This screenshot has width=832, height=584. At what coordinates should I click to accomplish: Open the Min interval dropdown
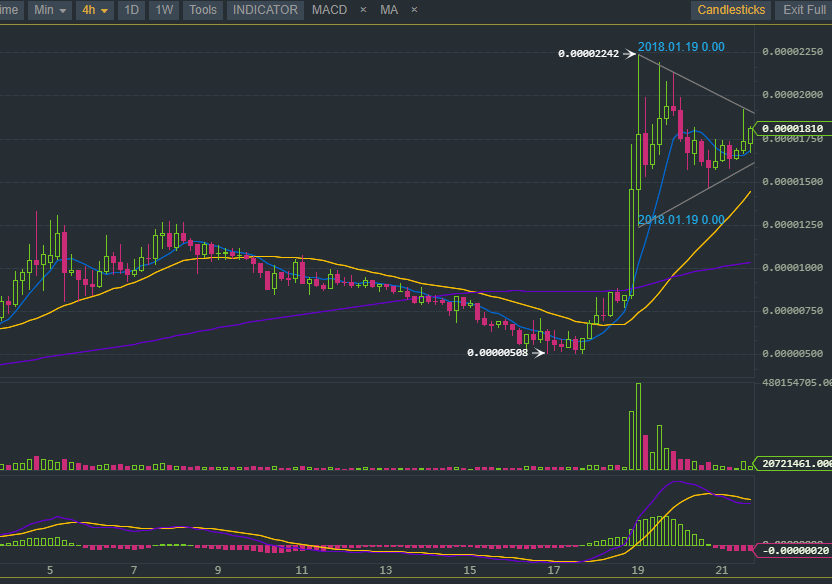[50, 10]
